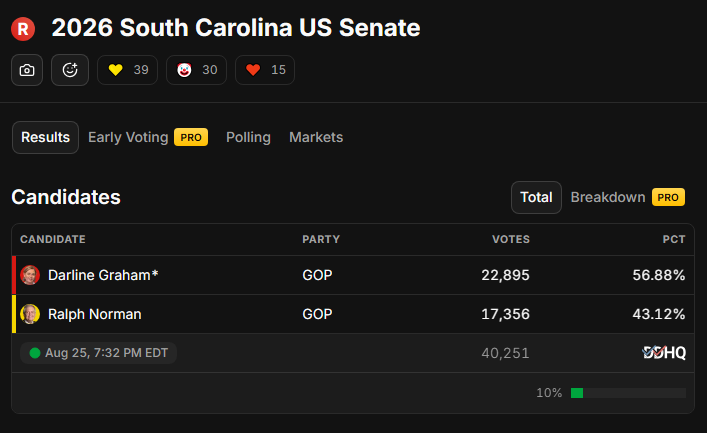Click the Darline Graham candidate name
Screen dimensions: 707x433
pos(103,275)
